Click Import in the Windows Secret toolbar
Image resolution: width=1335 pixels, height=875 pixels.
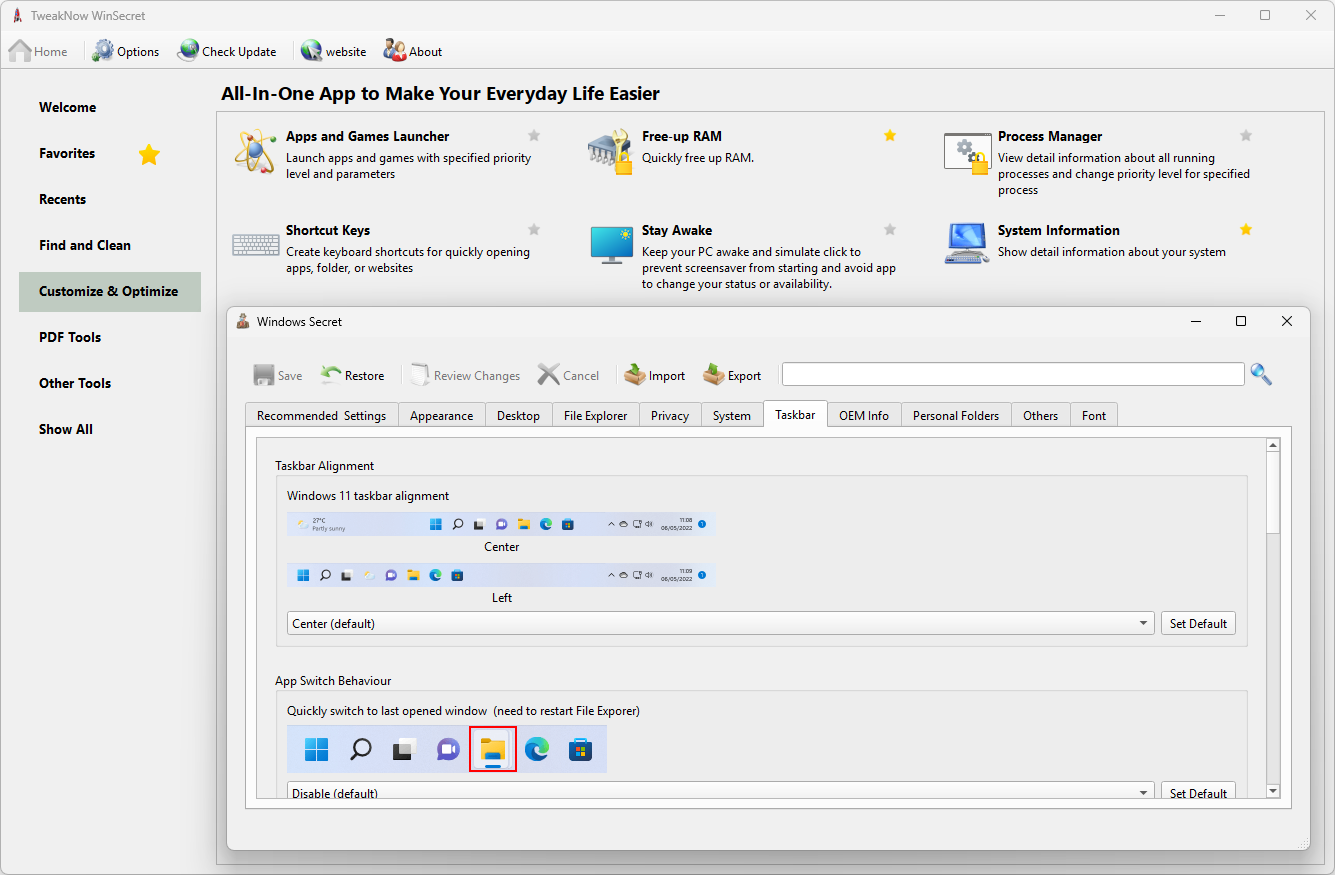point(655,375)
